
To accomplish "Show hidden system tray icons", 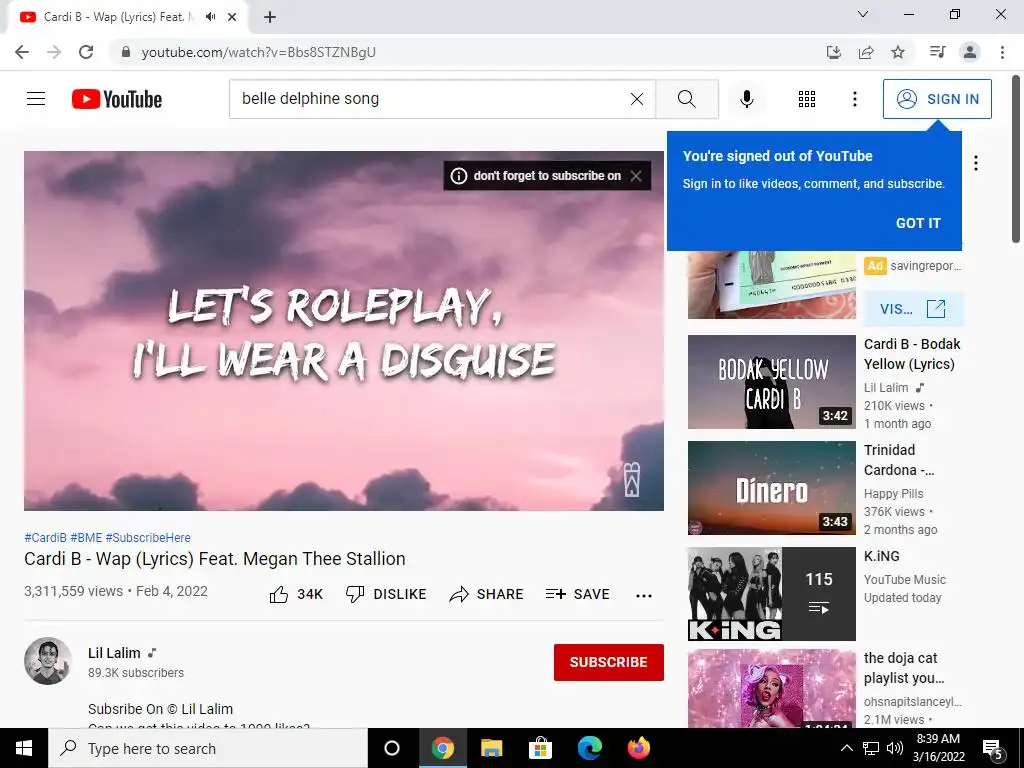I will click(846, 748).
